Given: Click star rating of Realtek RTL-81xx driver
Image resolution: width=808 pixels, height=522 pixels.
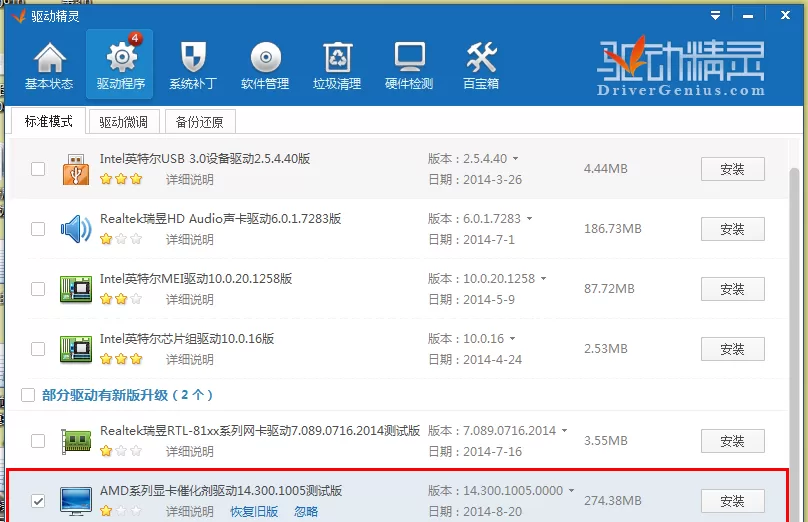Looking at the screenshot, I should click(x=121, y=451).
